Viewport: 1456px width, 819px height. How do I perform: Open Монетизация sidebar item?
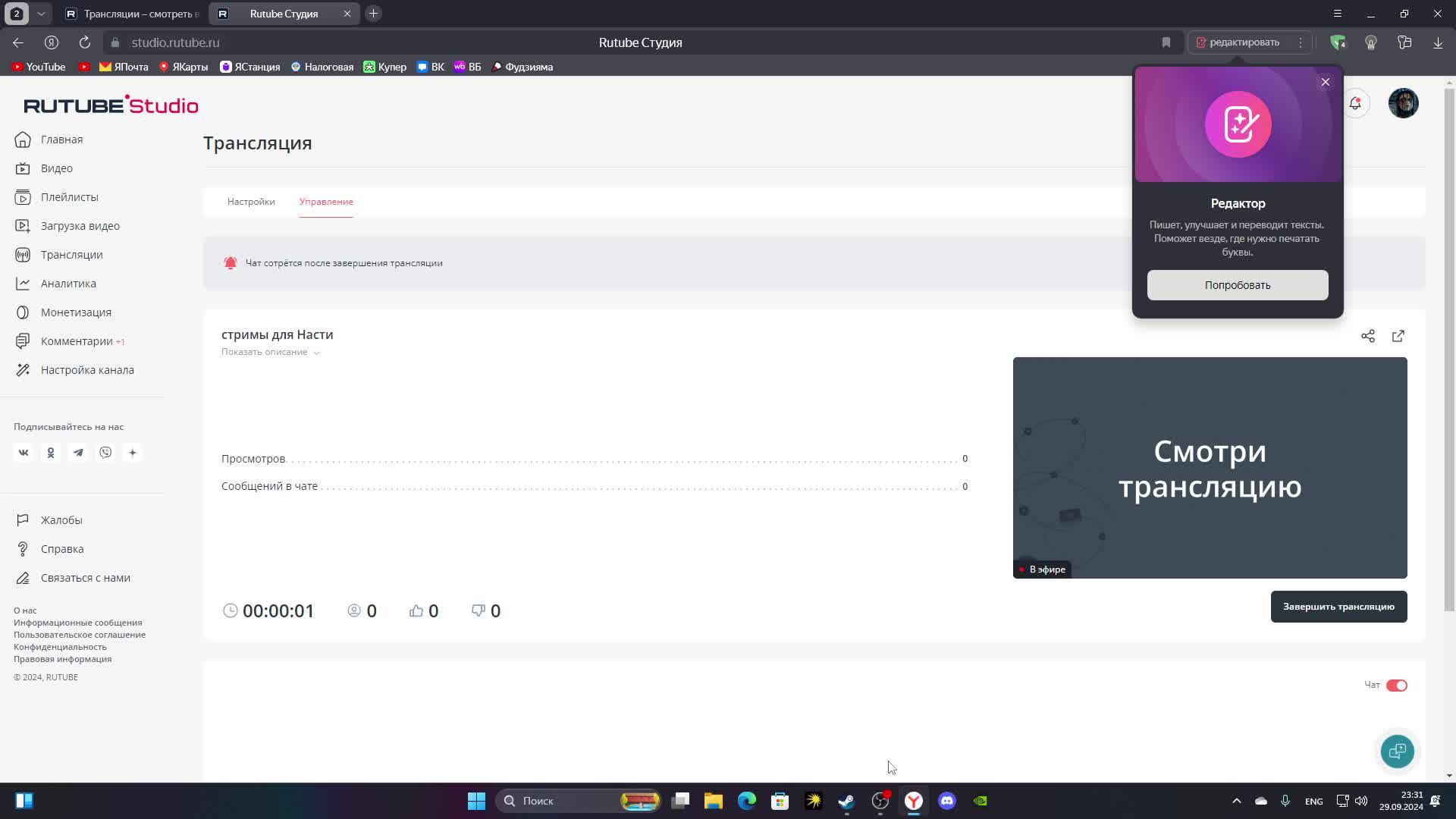pos(63,312)
